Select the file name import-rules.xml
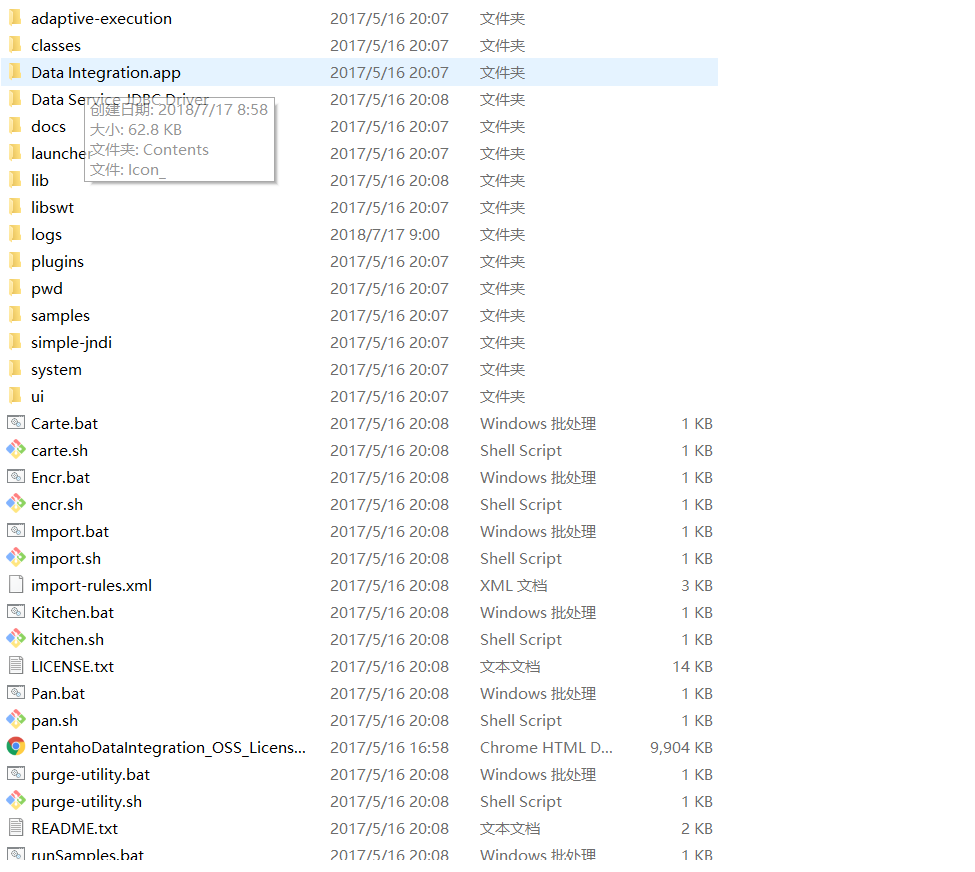This screenshot has height=872, width=975. (x=91, y=586)
